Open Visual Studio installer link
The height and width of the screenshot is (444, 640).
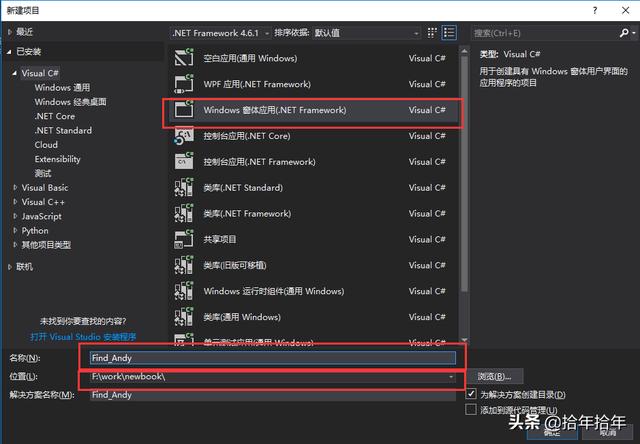pos(83,337)
